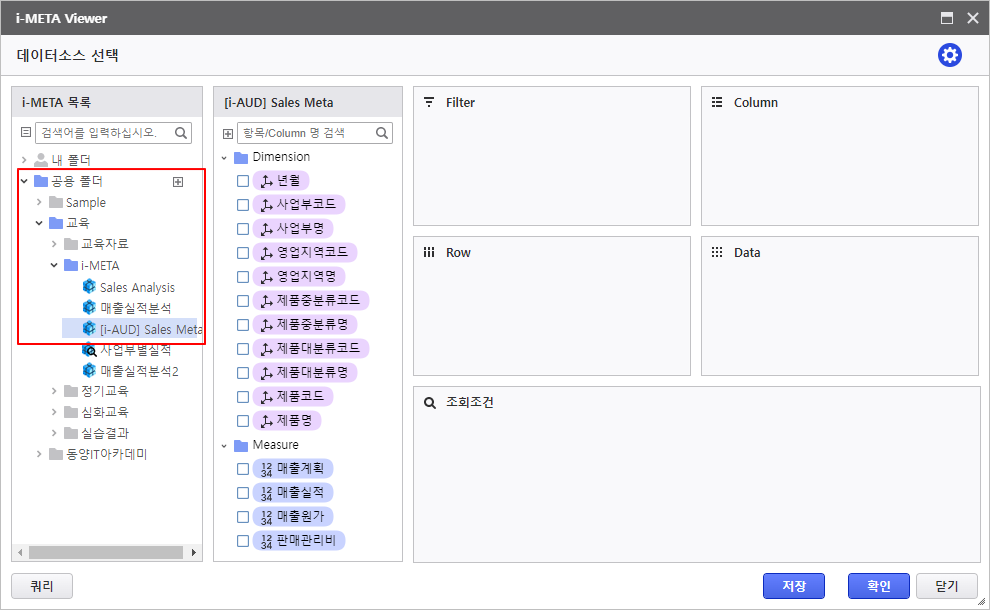Collapse the Dimension group

(225, 157)
